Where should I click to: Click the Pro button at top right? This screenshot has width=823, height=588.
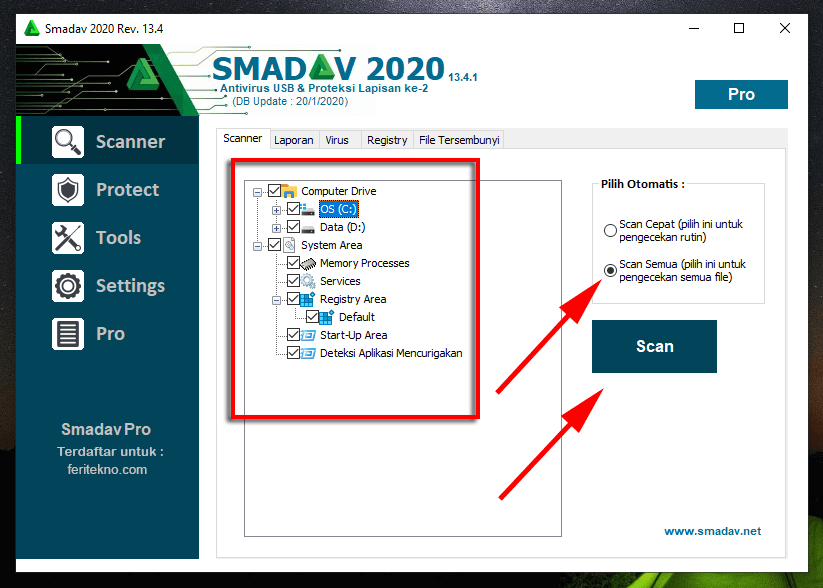pos(741,94)
